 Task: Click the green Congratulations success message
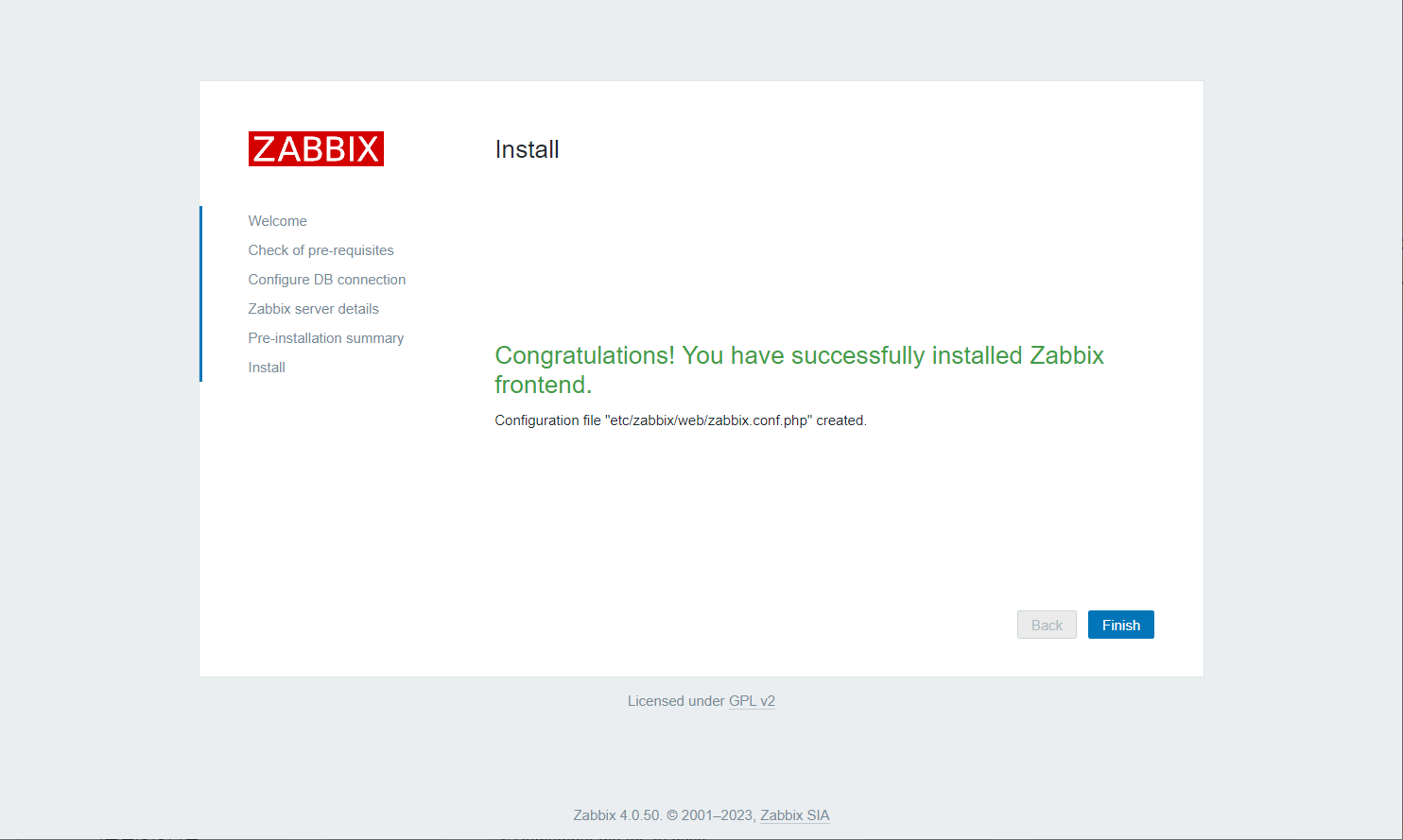coord(799,356)
